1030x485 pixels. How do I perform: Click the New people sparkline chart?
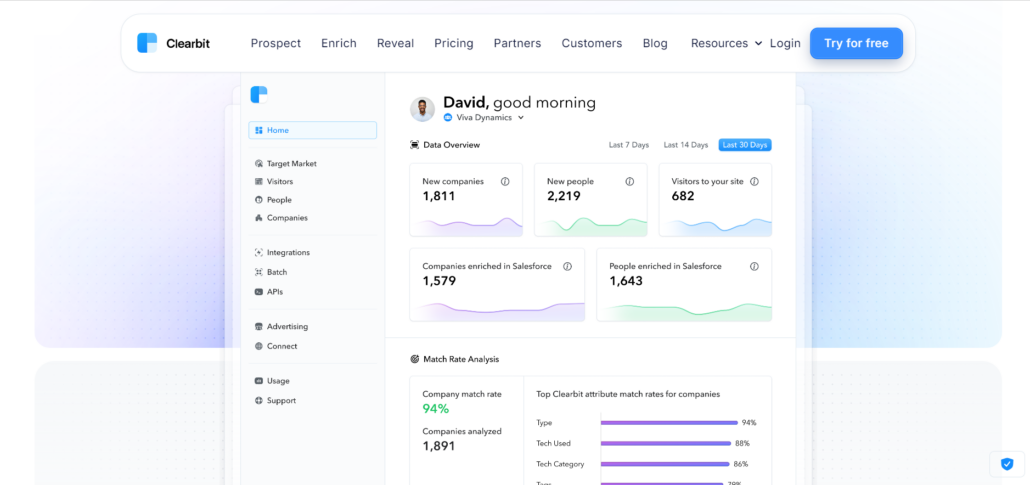tap(591, 226)
